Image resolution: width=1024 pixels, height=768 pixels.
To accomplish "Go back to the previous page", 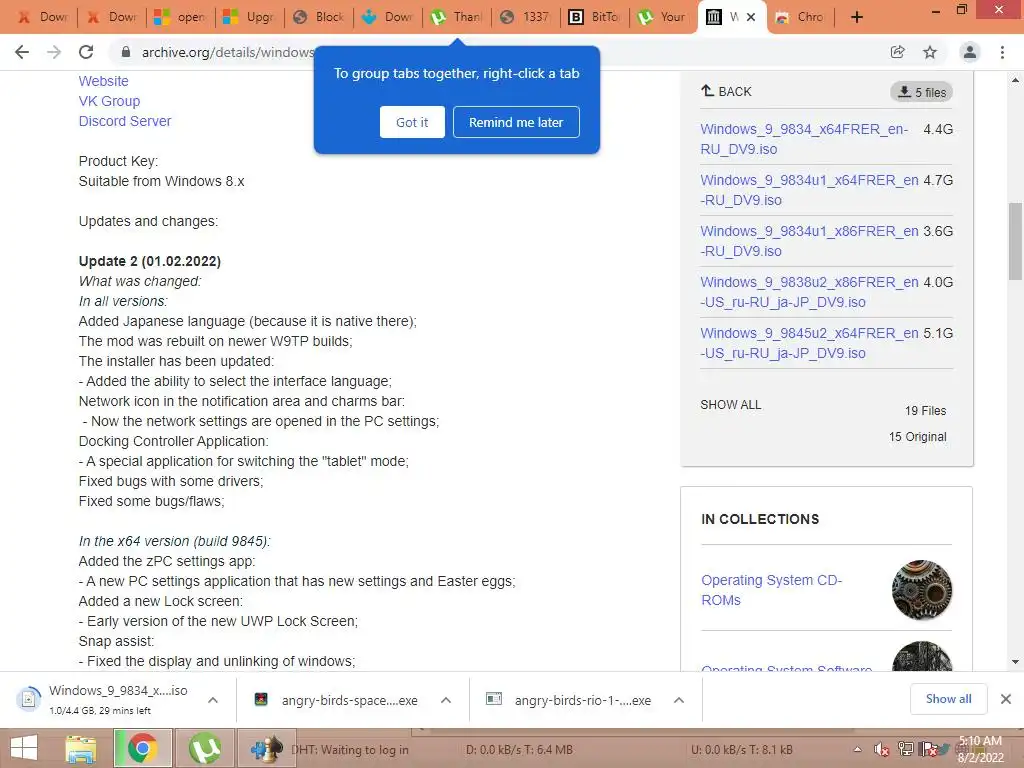I will (x=22, y=52).
